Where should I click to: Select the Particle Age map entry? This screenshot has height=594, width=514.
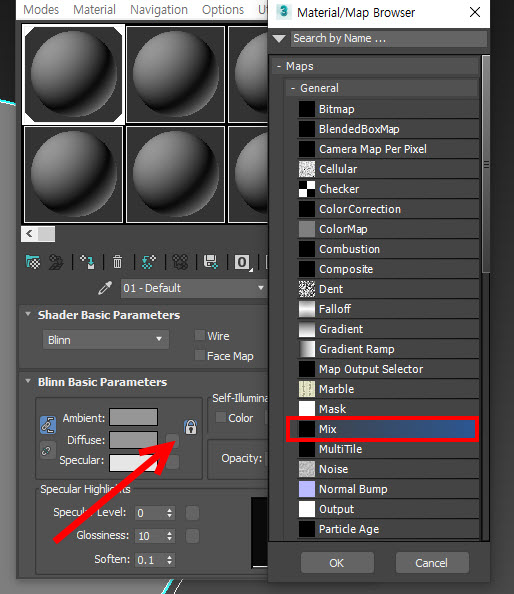click(x=388, y=529)
